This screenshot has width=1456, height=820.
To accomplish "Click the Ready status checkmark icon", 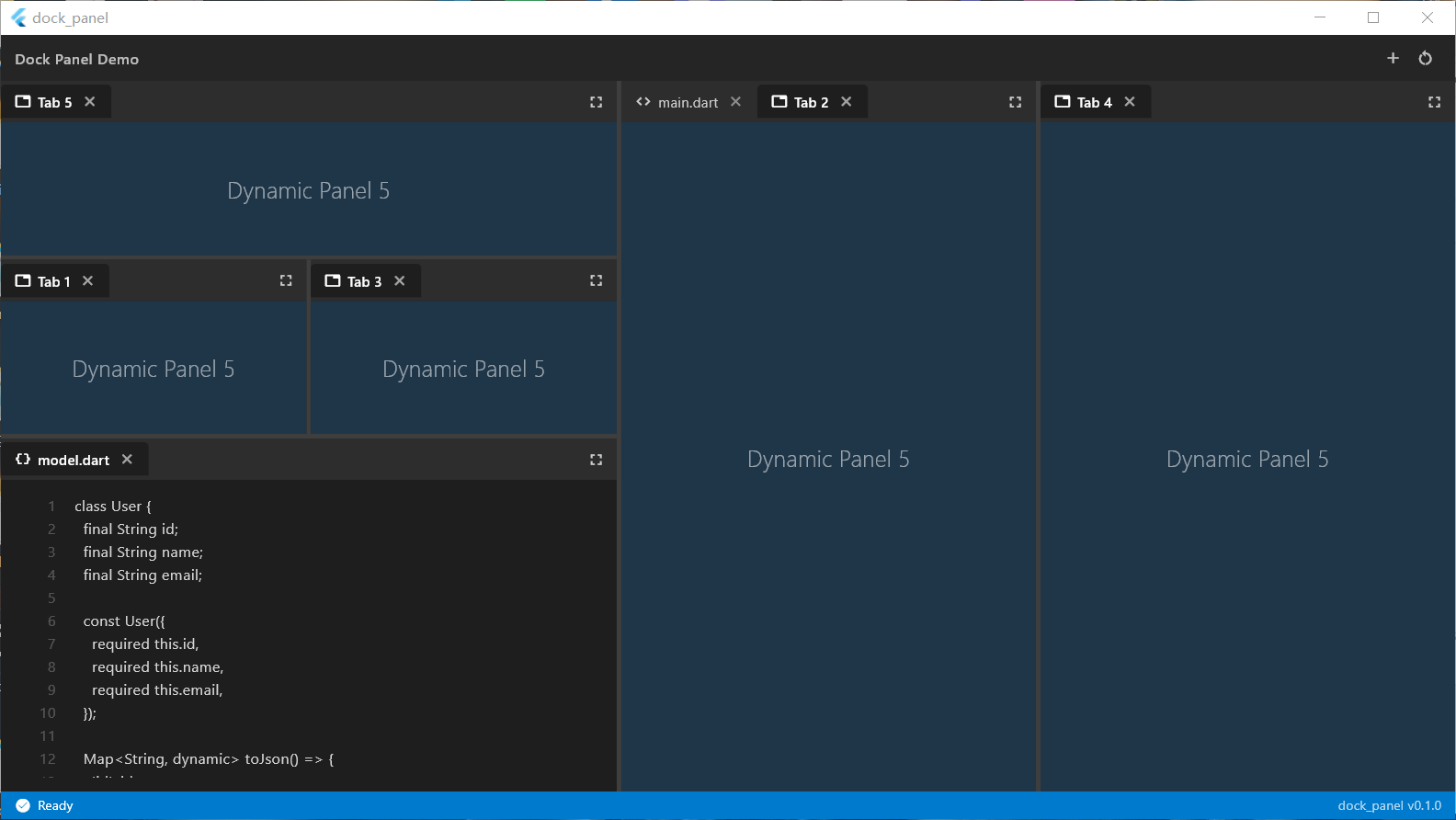I will pyautogui.click(x=23, y=805).
